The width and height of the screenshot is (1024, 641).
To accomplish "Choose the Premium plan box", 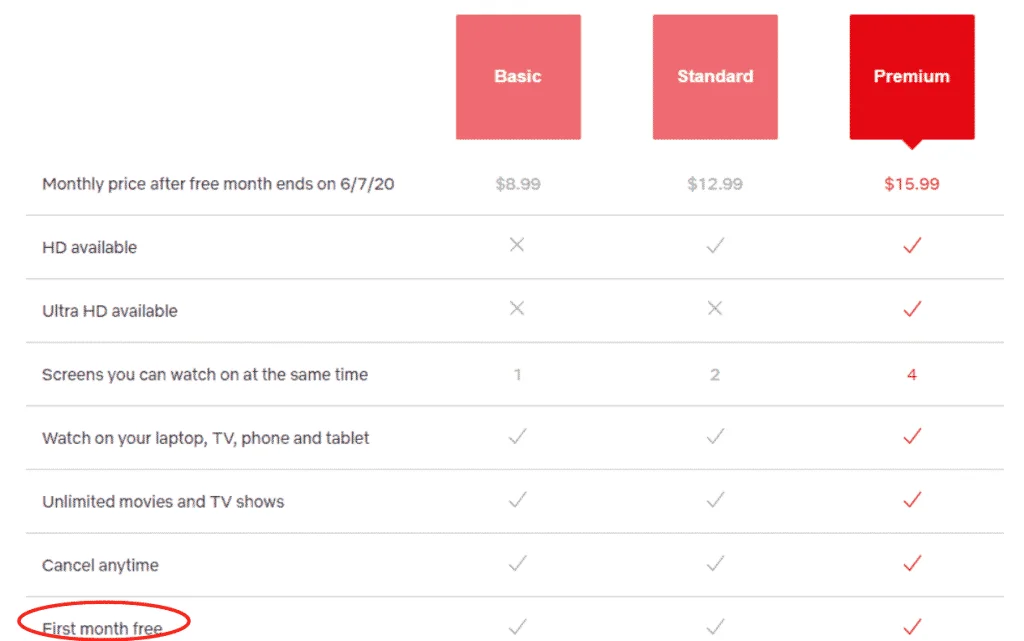I will 912,77.
